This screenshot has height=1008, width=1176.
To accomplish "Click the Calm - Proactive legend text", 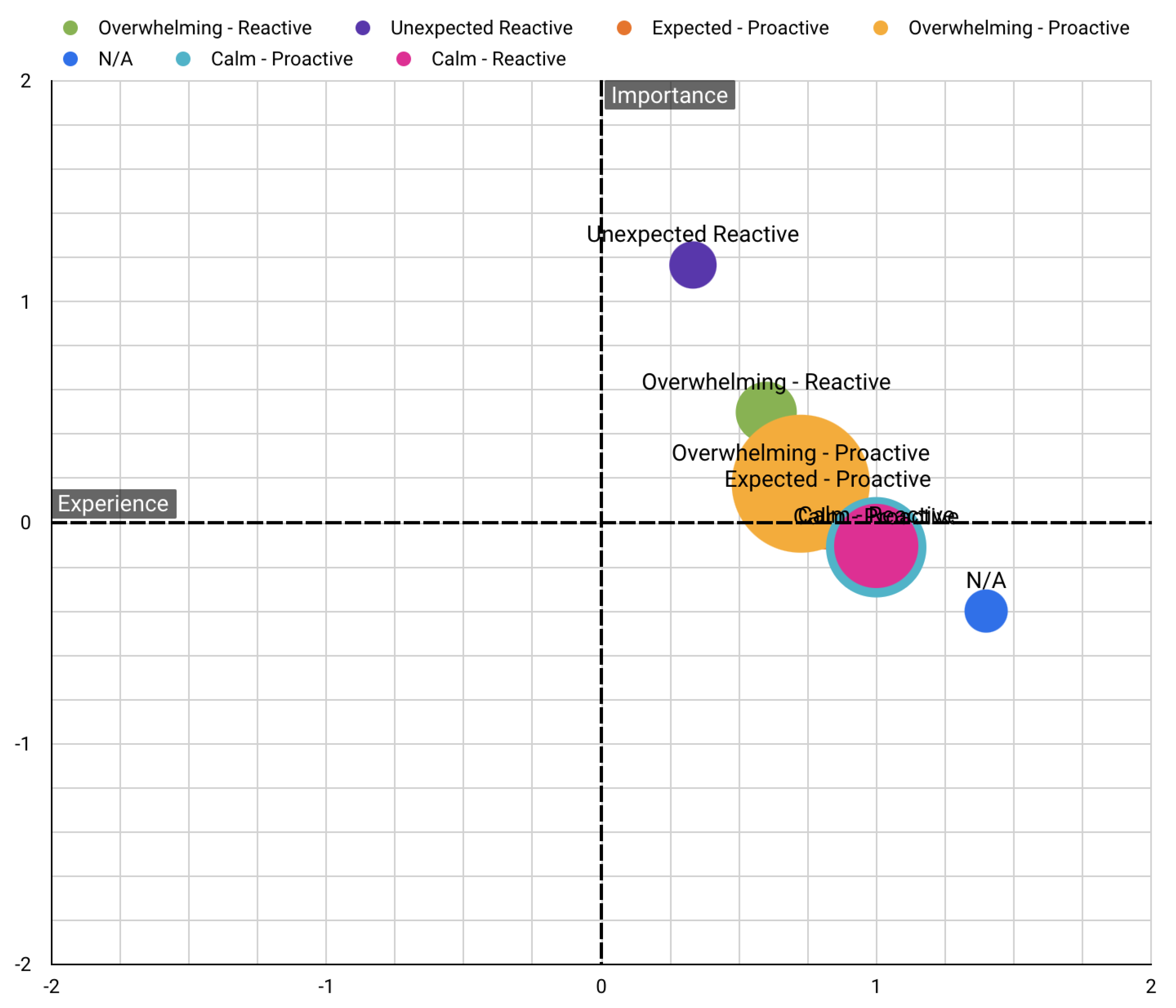I will coord(282,59).
